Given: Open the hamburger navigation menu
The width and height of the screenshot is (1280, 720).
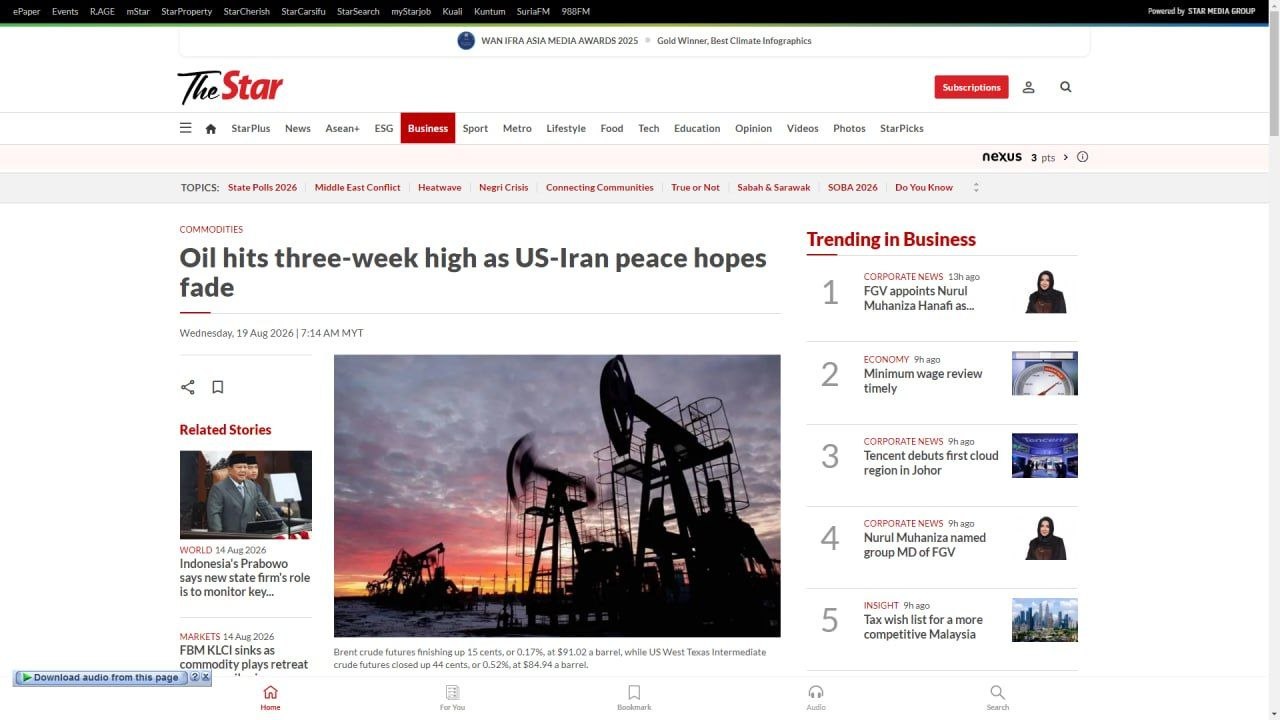Looking at the screenshot, I should coord(185,128).
